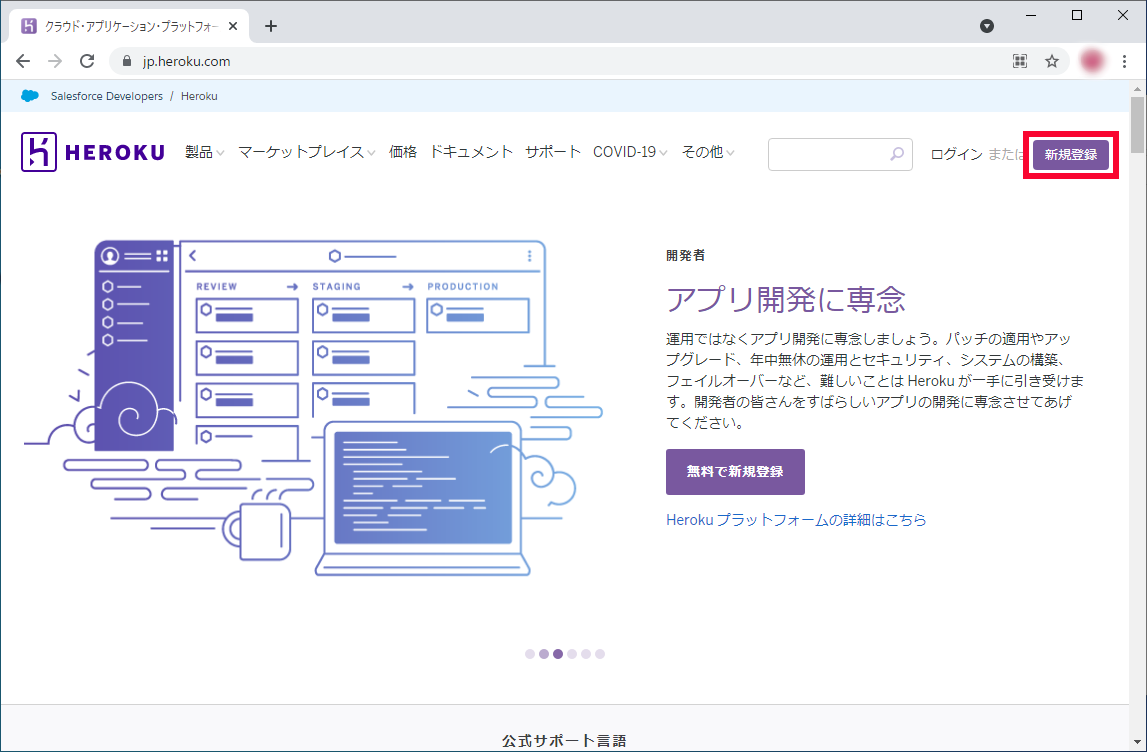
Task: Bookmark this page with star icon
Action: [x=1052, y=61]
